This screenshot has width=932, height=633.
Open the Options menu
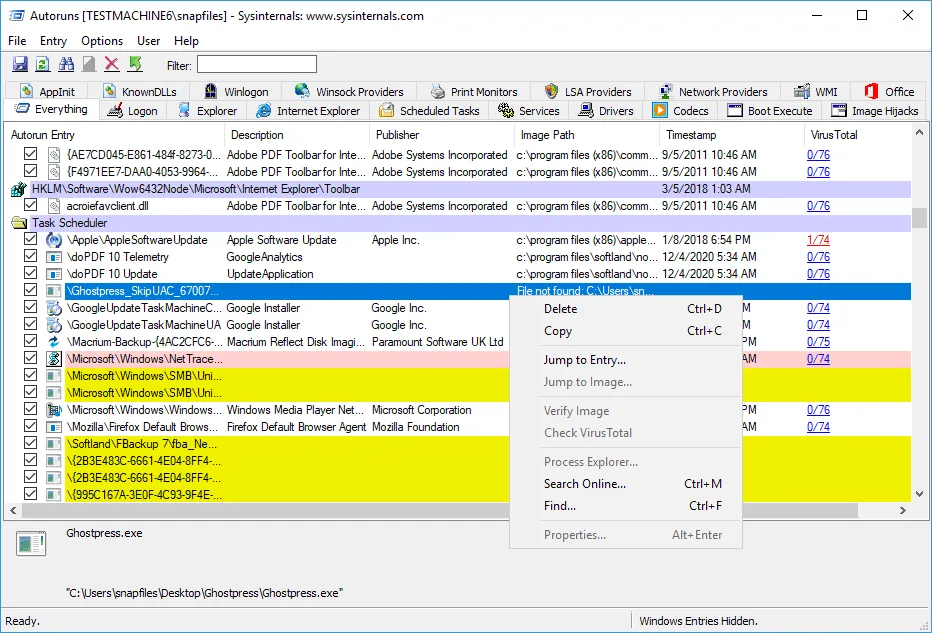[102, 41]
